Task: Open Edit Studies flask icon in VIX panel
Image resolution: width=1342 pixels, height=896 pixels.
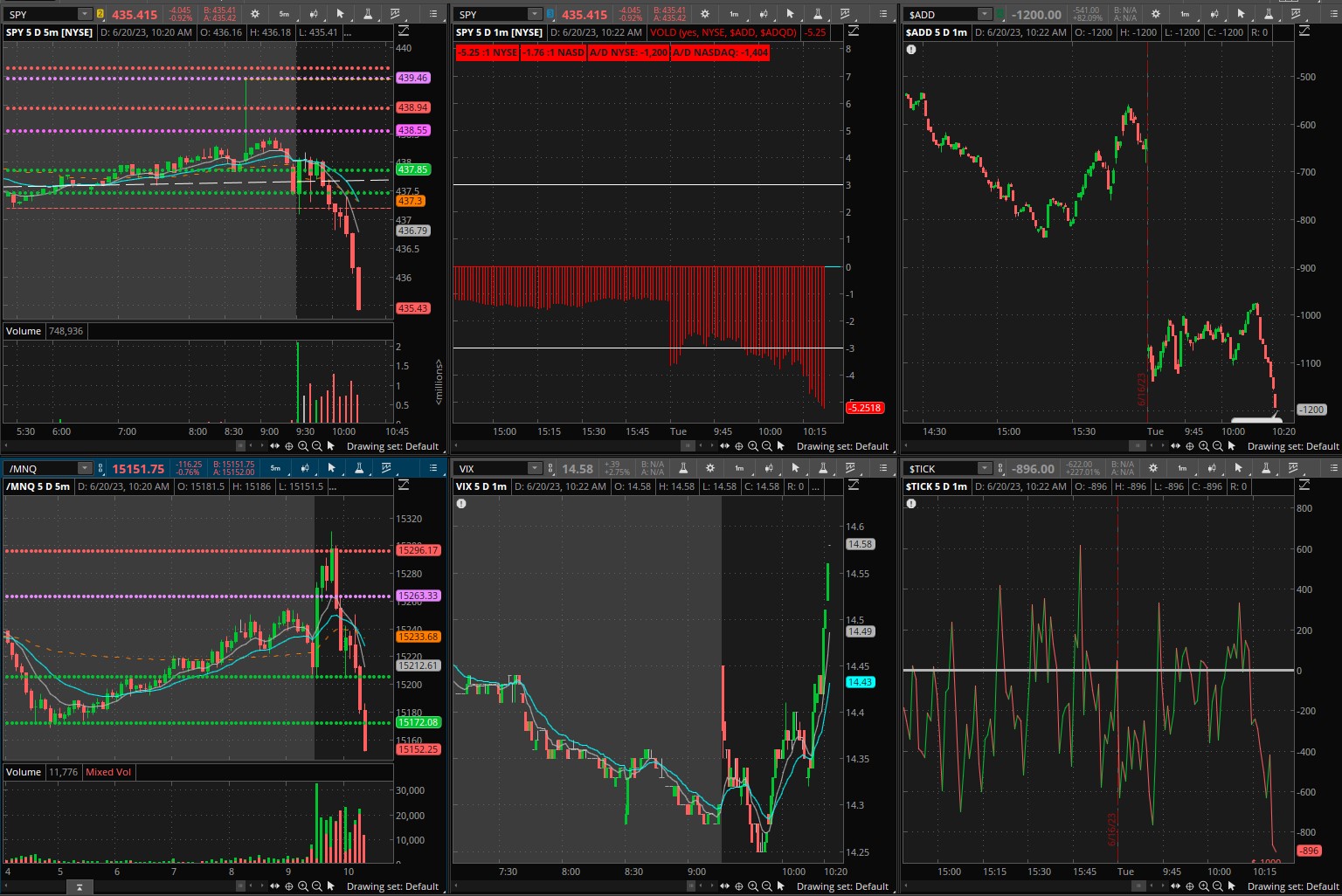Action: [x=822, y=468]
